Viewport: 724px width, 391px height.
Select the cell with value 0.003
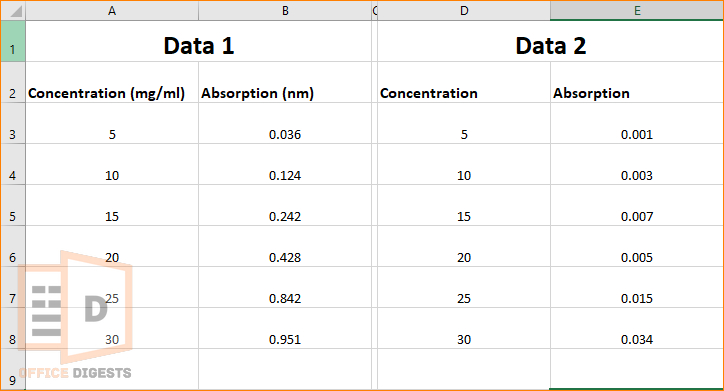click(637, 164)
